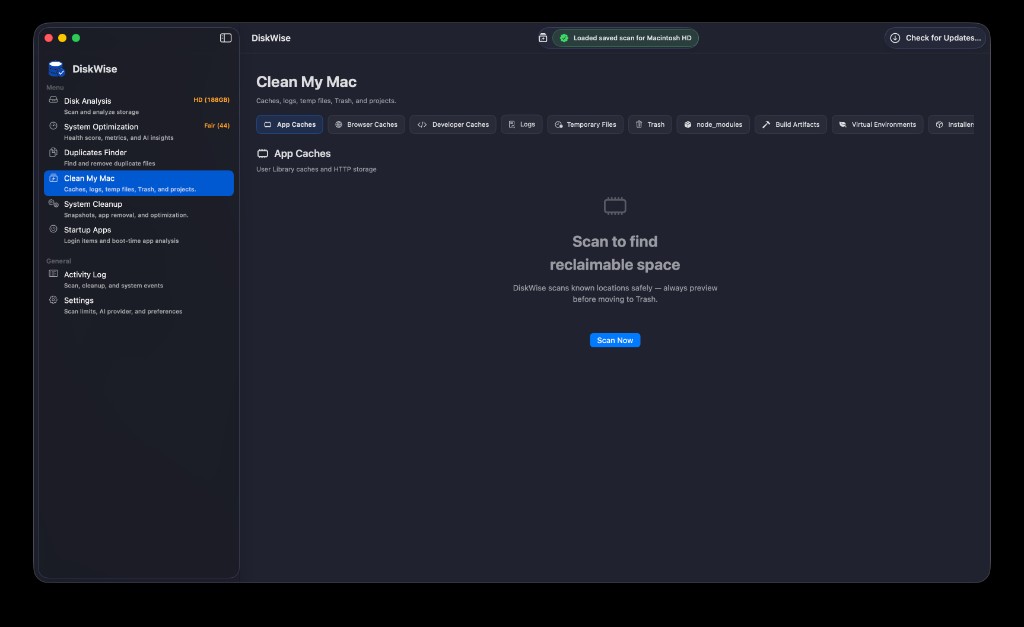Click the Scan to find reclaimable space text
Screen dimensions: 1024x627
click(615, 253)
